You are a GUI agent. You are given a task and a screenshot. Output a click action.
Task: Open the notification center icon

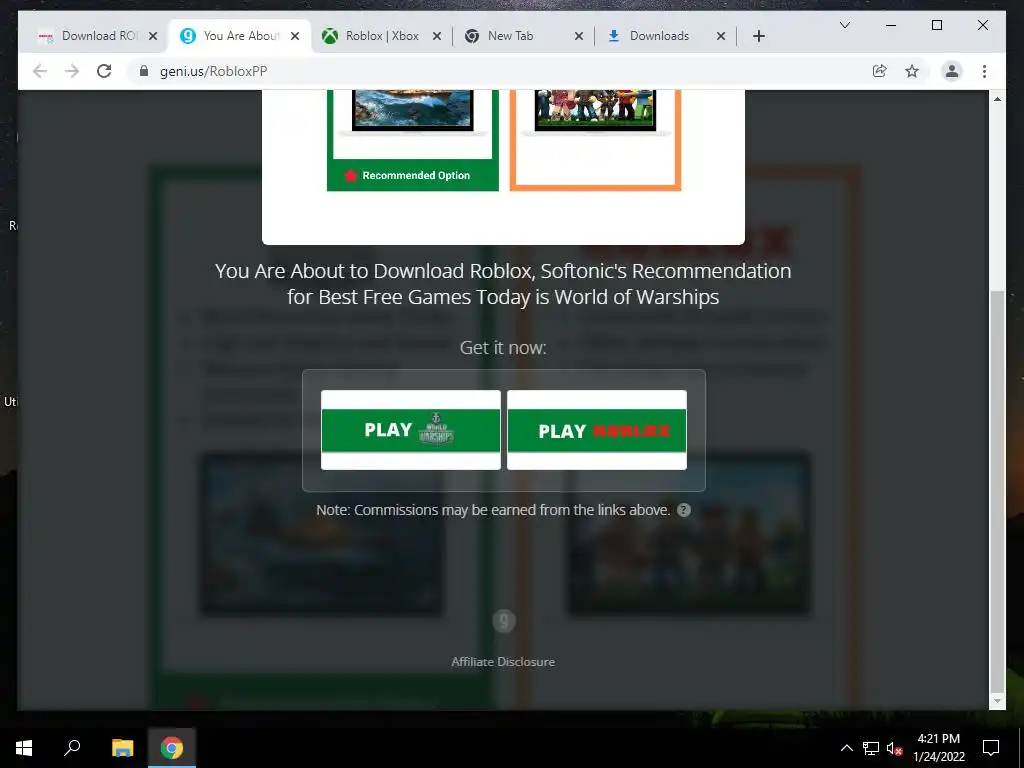[x=991, y=748]
